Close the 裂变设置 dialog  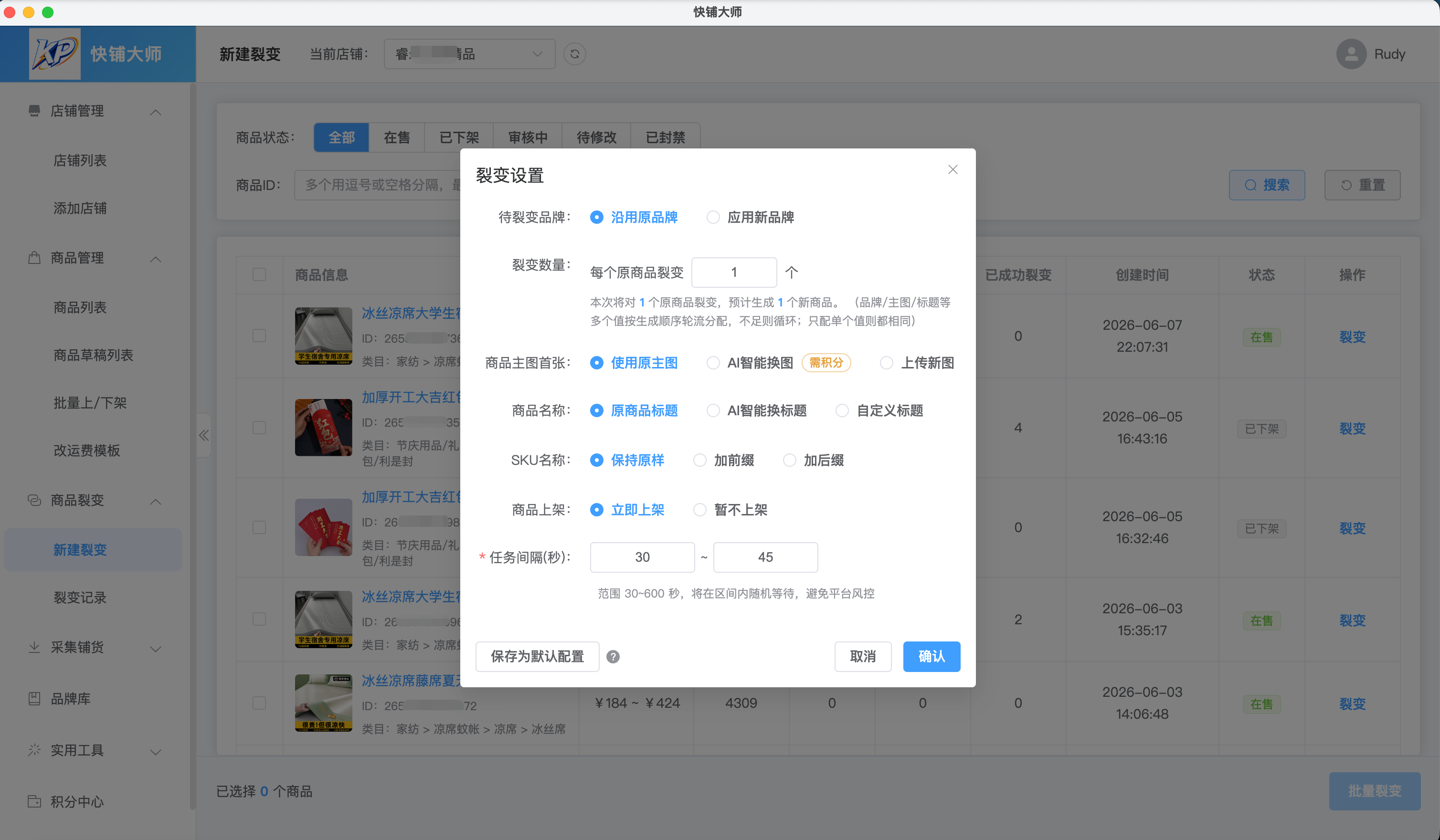pyautogui.click(x=953, y=169)
